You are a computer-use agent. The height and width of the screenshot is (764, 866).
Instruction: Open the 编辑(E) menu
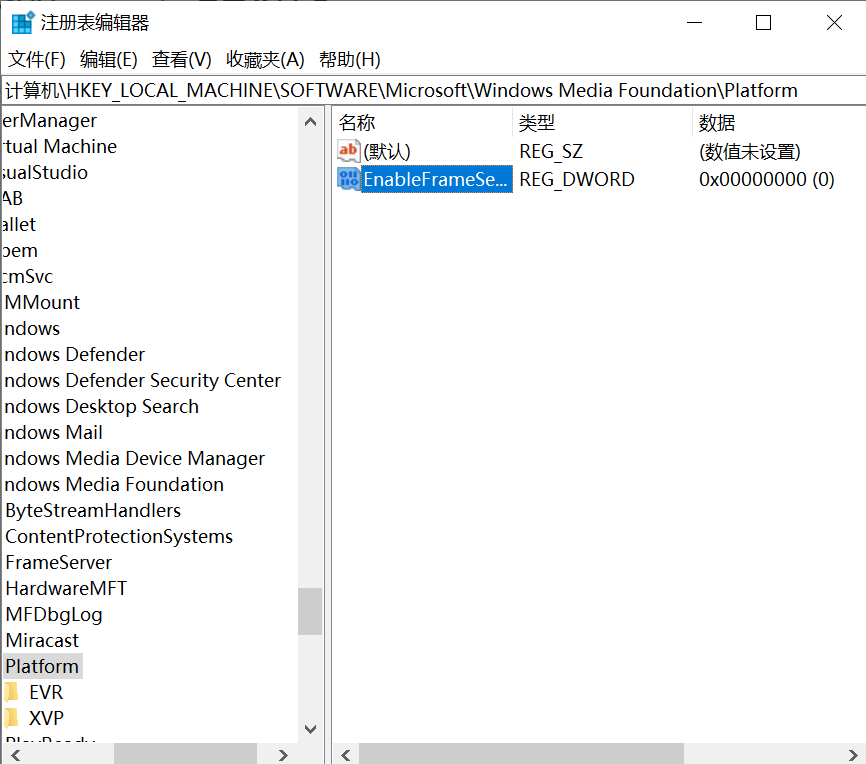[x=108, y=59]
